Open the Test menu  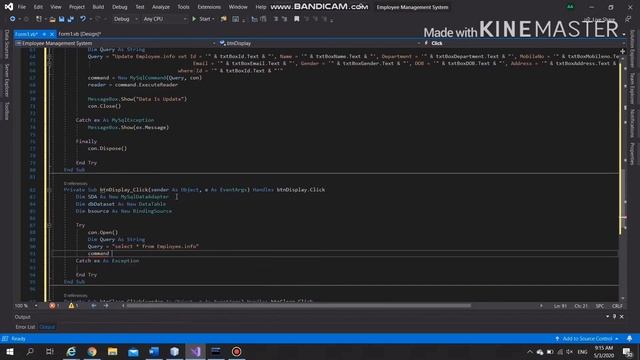coord(140,7)
